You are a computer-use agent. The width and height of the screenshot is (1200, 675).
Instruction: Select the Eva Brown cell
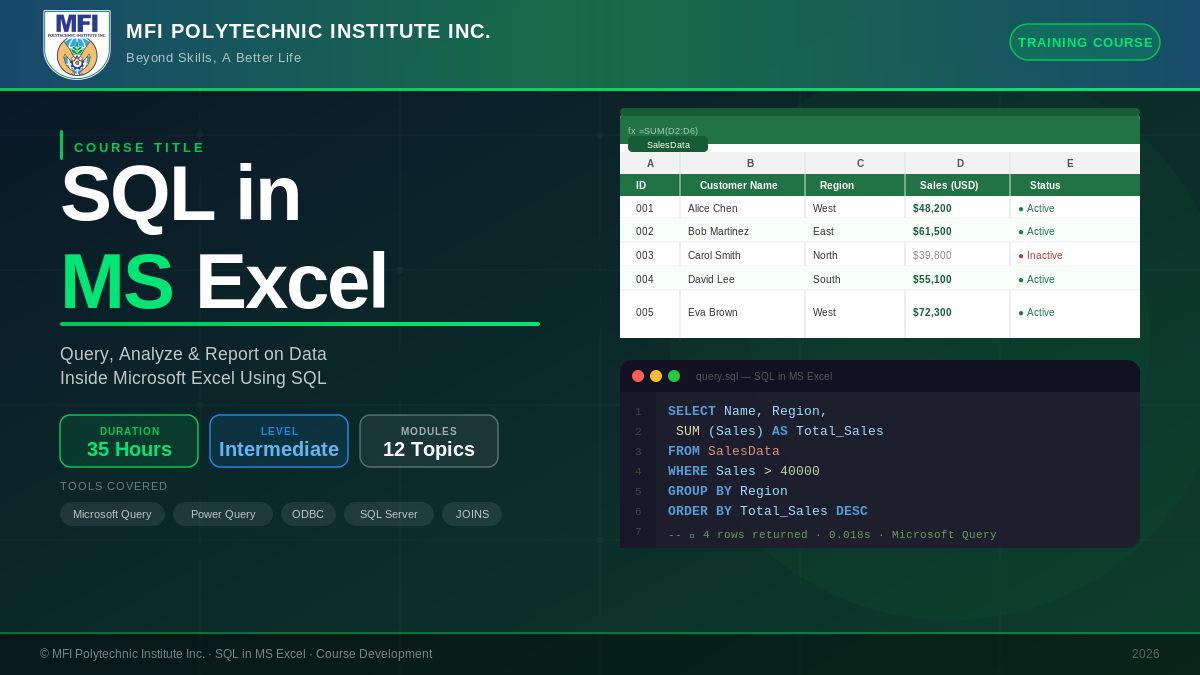tap(742, 312)
